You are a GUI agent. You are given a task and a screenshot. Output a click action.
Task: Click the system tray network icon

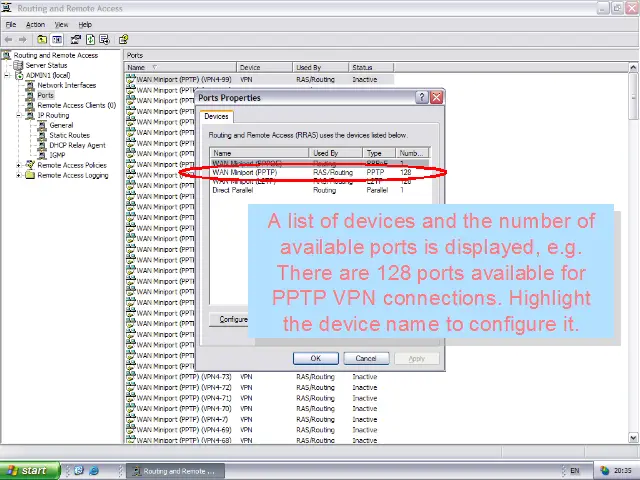604,471
